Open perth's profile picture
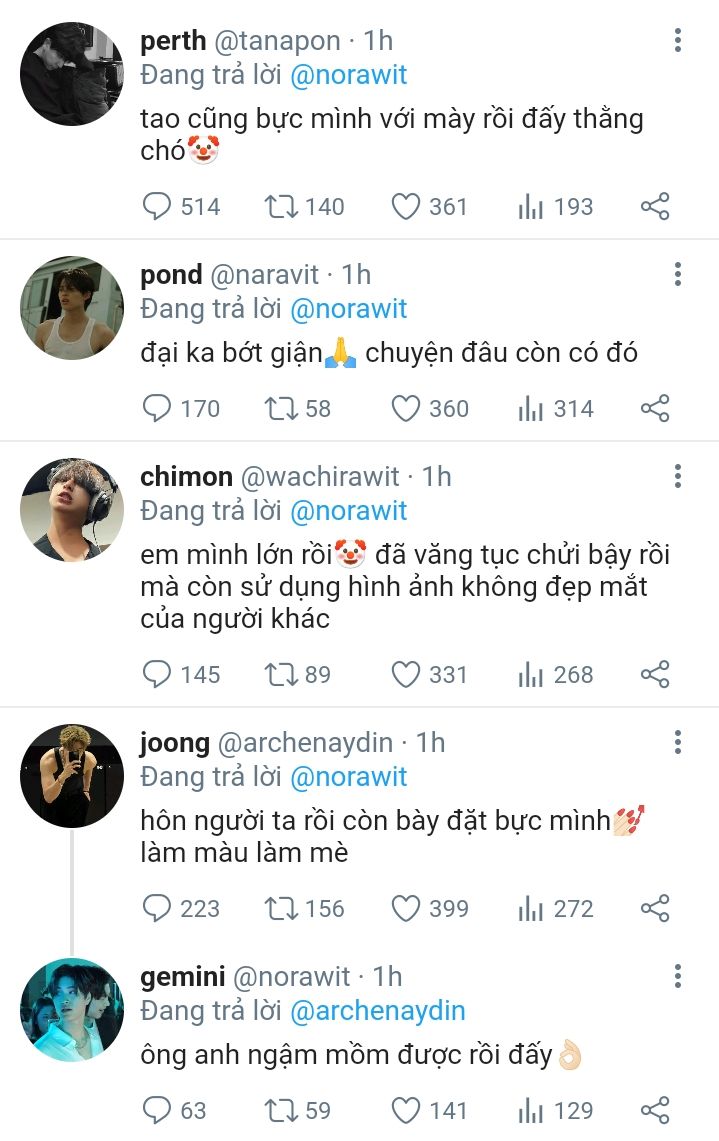This screenshot has width=719, height=1141. [x=71, y=72]
